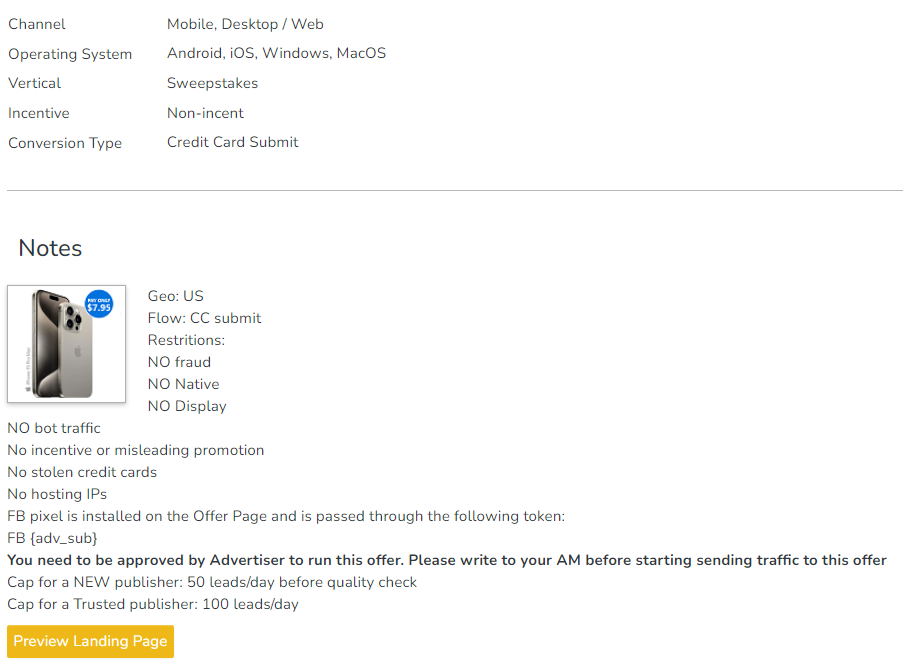Open the iPhone offer thumbnail image
Image resolution: width=903 pixels, height=672 pixels.
(66, 344)
